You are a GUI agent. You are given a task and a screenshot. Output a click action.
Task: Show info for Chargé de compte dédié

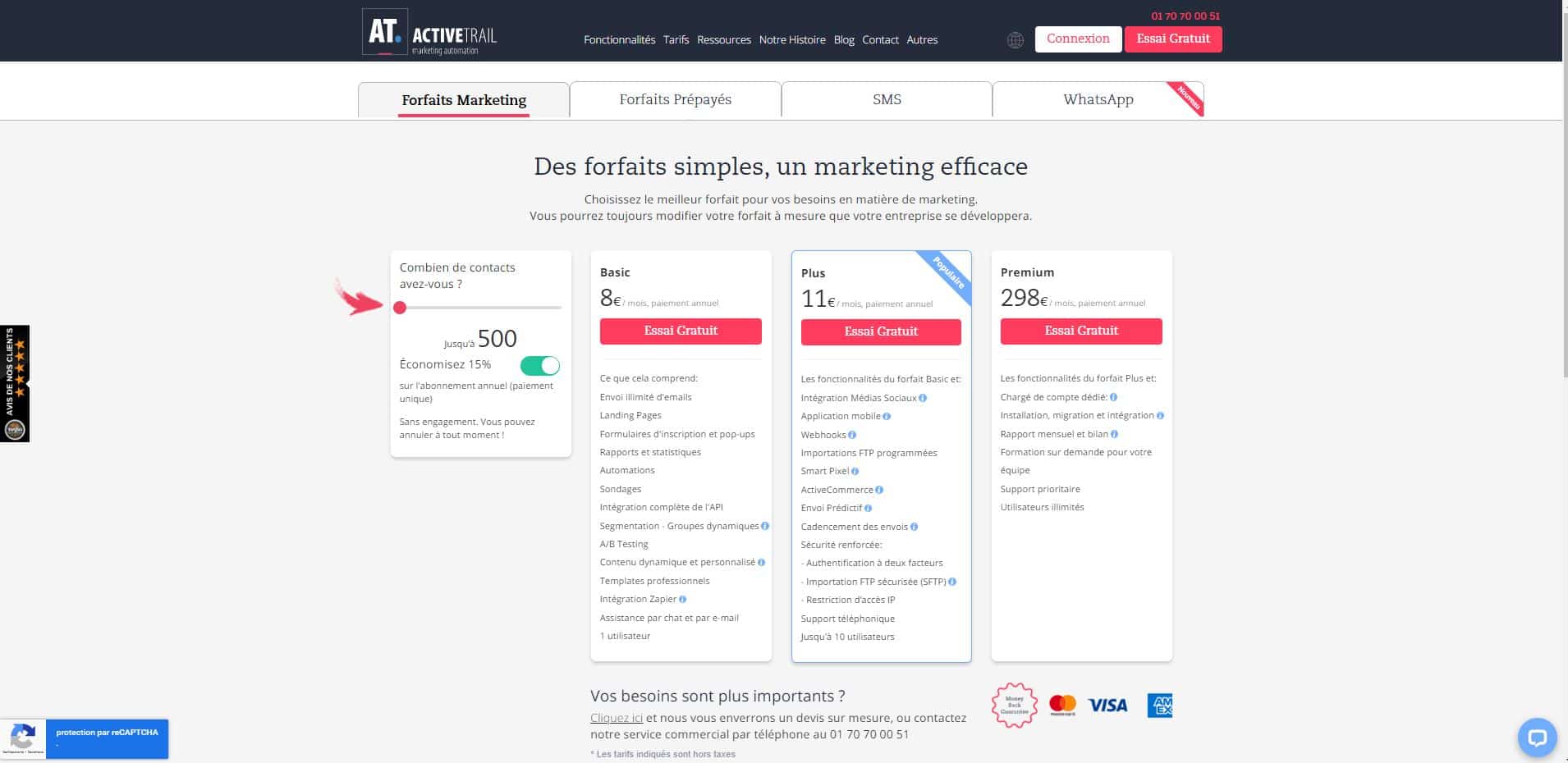pos(1114,397)
